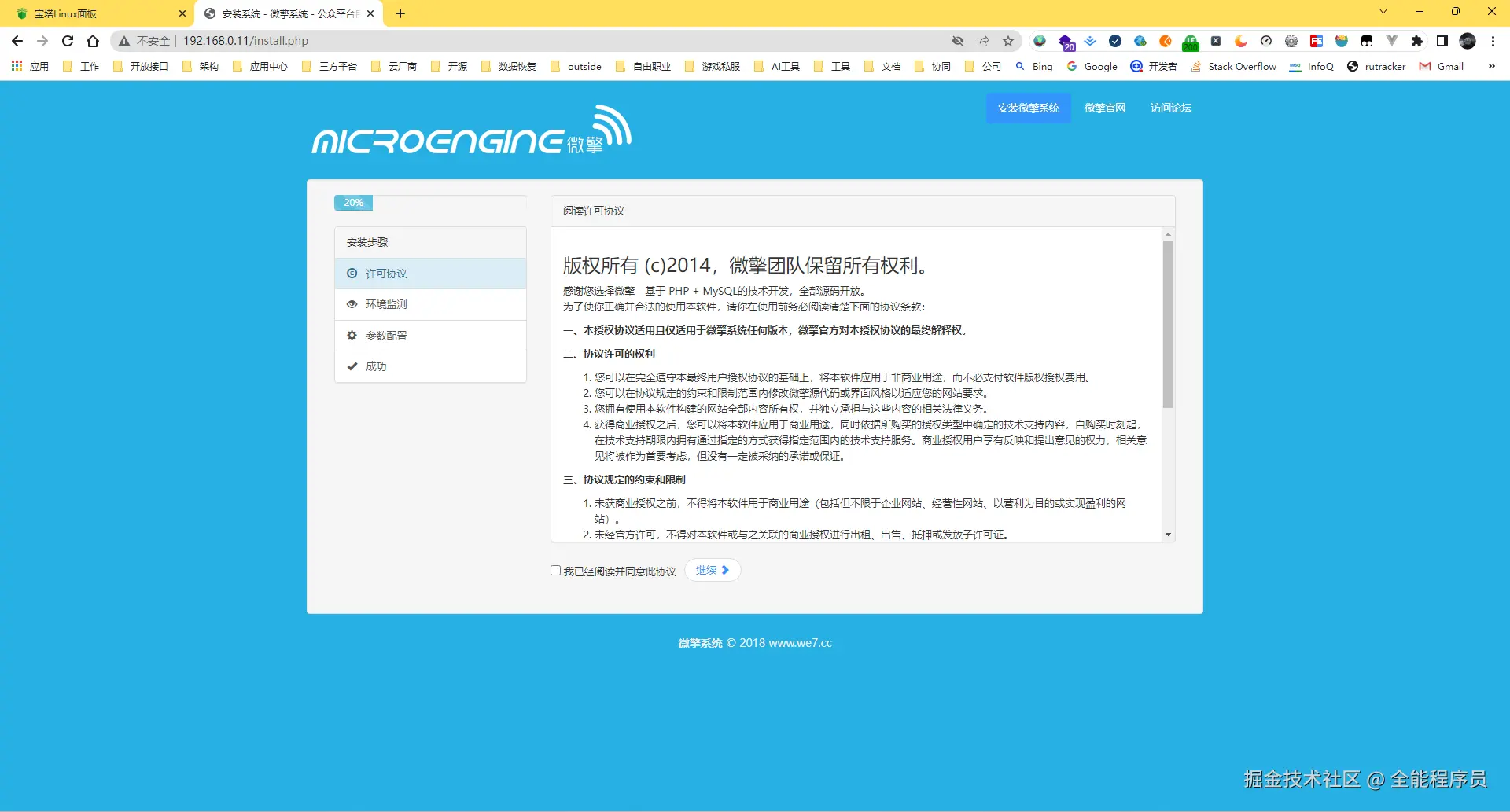The width and height of the screenshot is (1510, 812).
Task: Click the crossed-out eye icon in address bar
Action: (x=958, y=41)
